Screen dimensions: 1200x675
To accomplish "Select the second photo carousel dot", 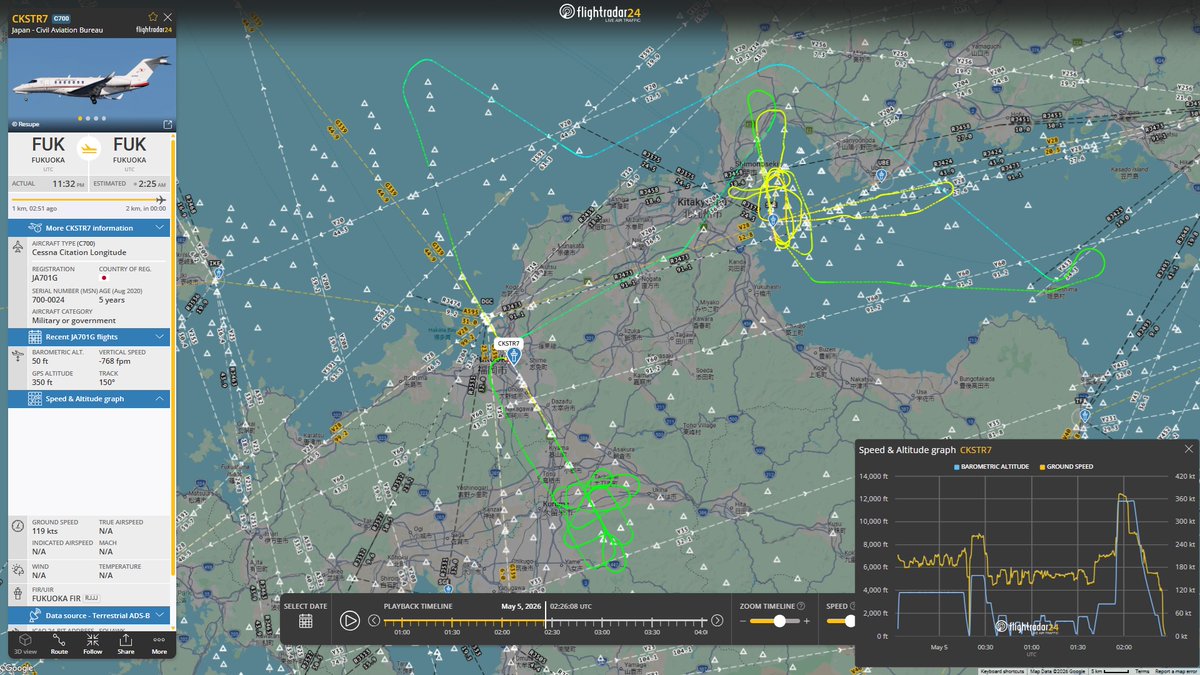I will (x=87, y=119).
